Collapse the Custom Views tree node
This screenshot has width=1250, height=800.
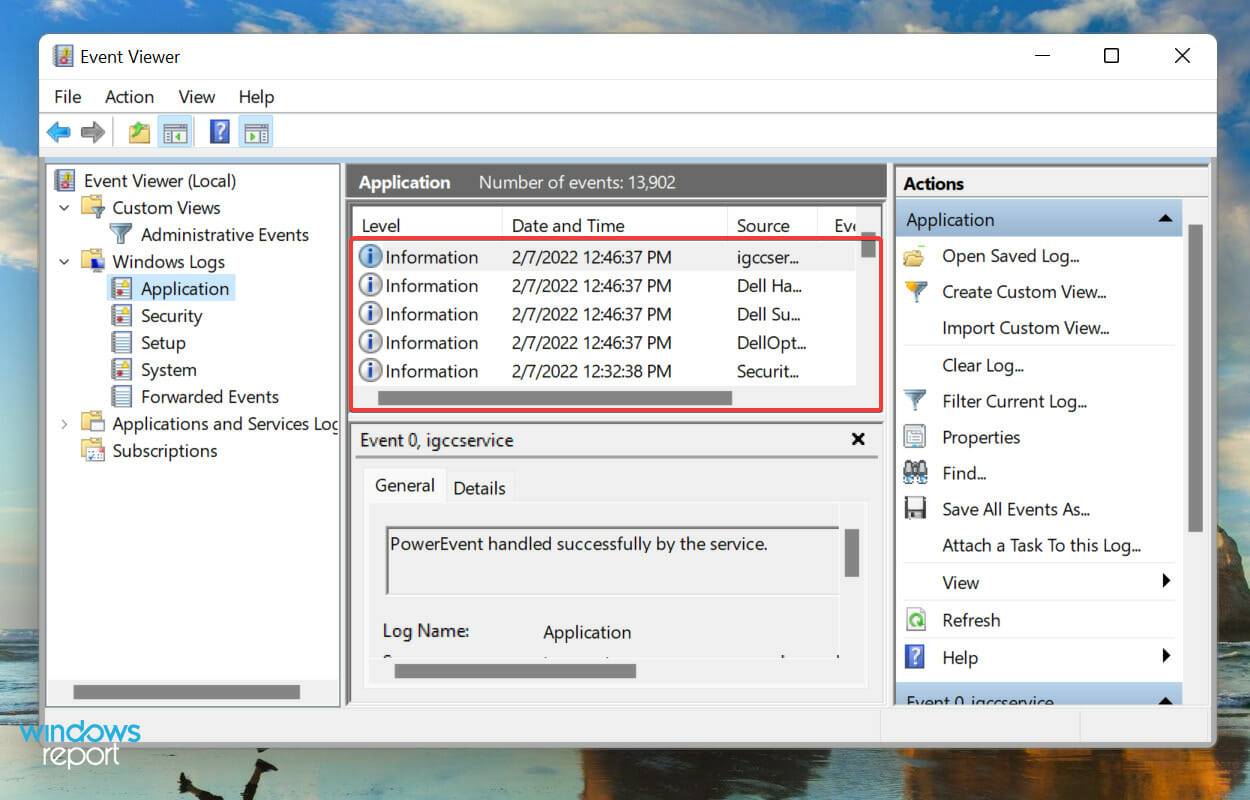coord(64,208)
